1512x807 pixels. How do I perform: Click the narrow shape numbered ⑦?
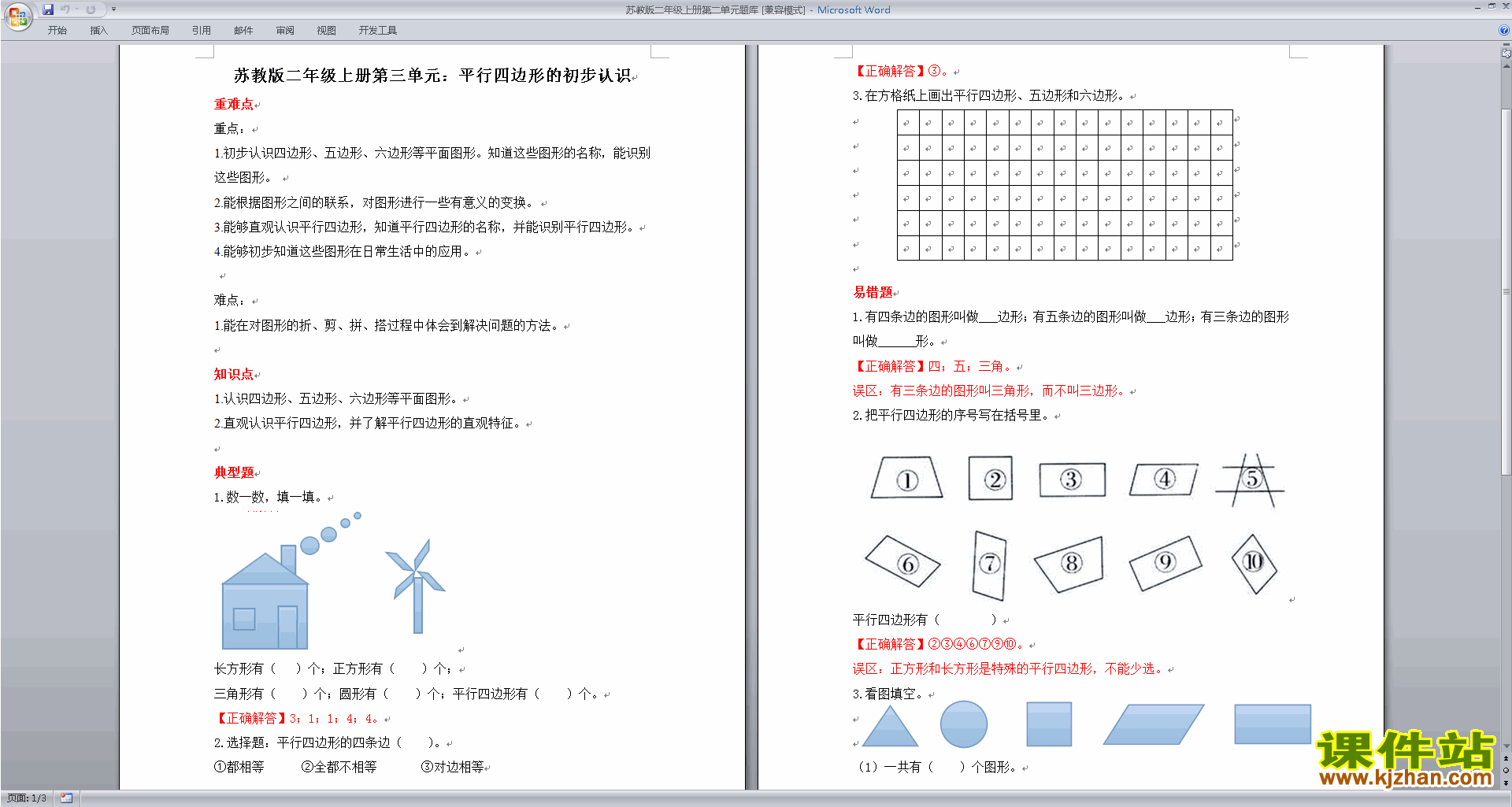(x=990, y=564)
